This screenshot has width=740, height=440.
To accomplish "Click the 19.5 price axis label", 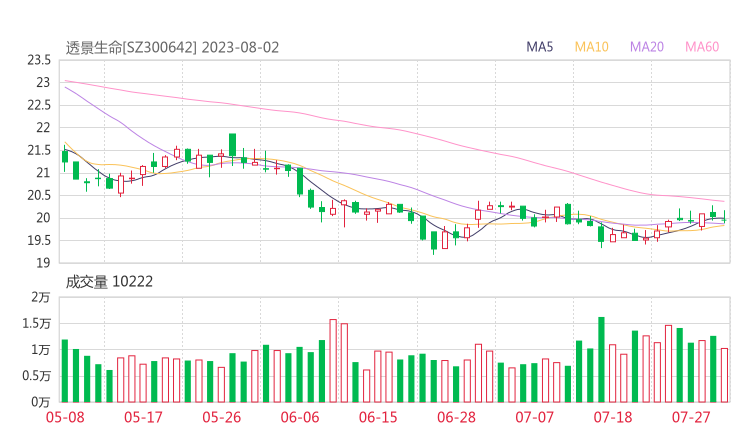I will tap(39, 240).
